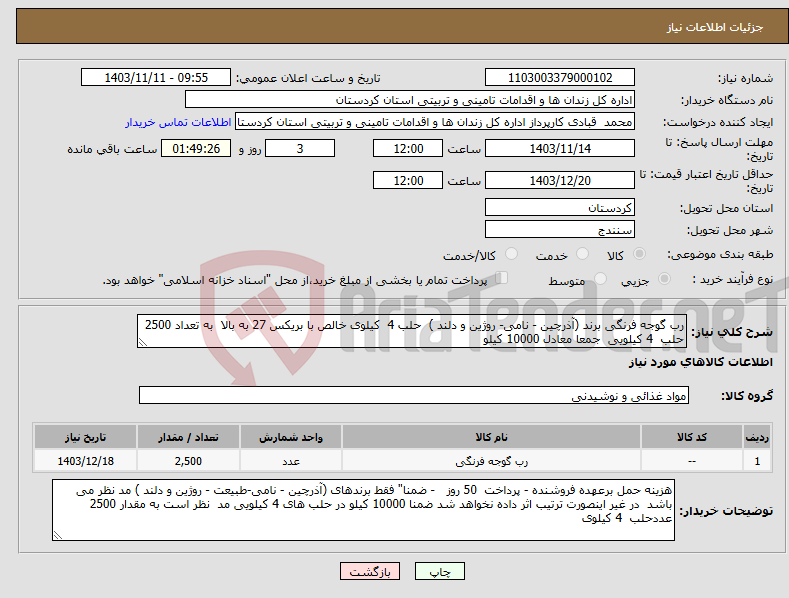The width and height of the screenshot is (789, 598).
Task: Click the چاپ print button
Action: 440,571
